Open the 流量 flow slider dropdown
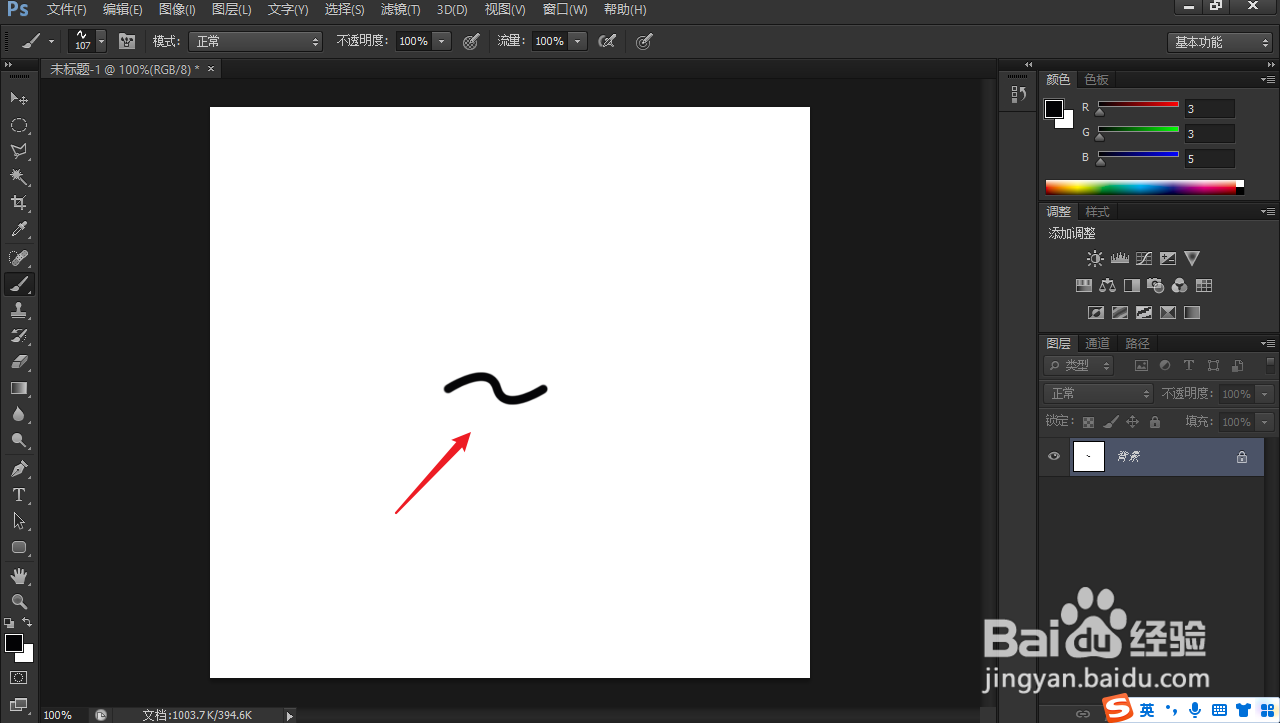The image size is (1280, 723). point(578,41)
